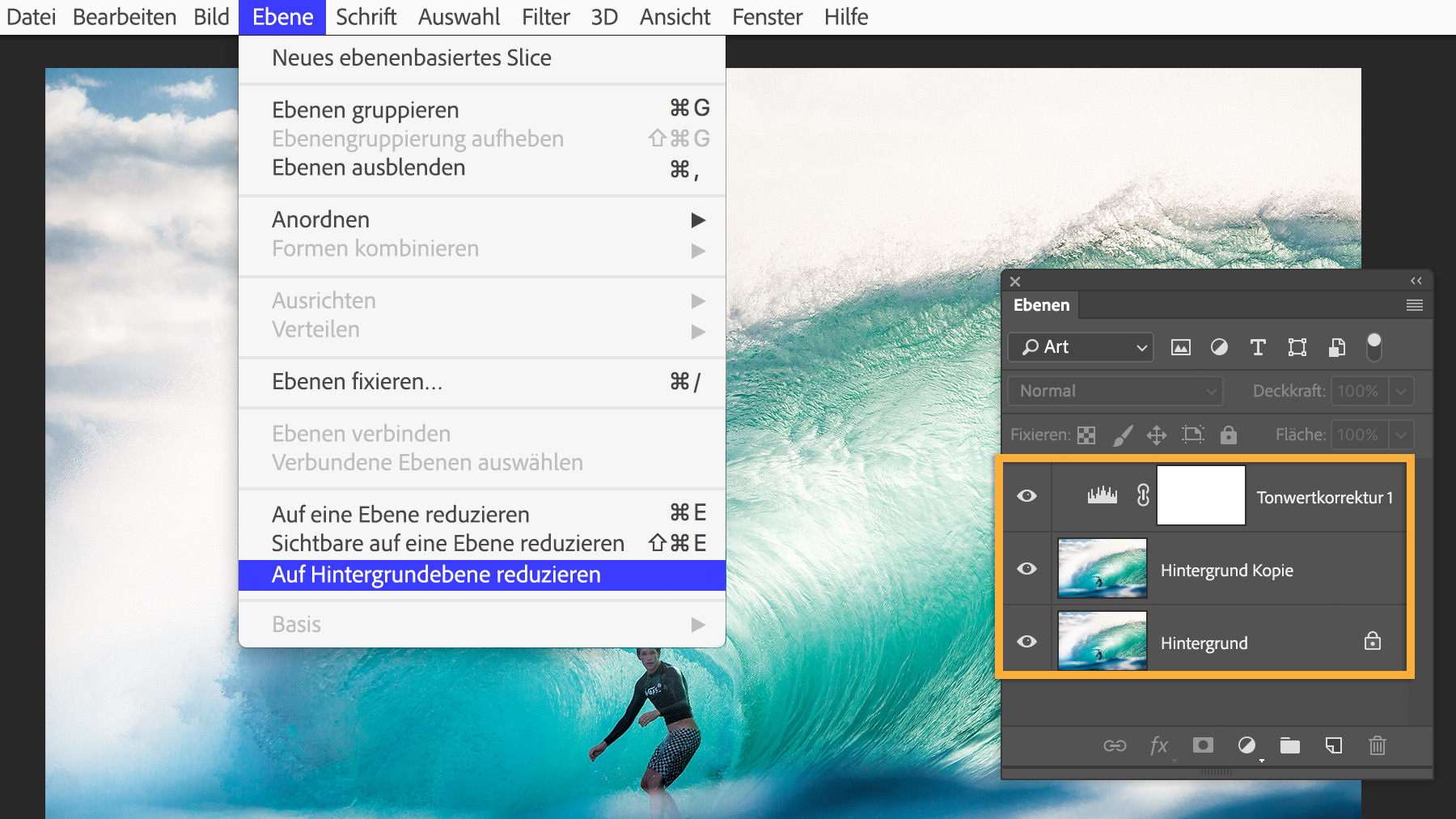Open the 3D menu
1456x819 pixels.
click(x=605, y=17)
